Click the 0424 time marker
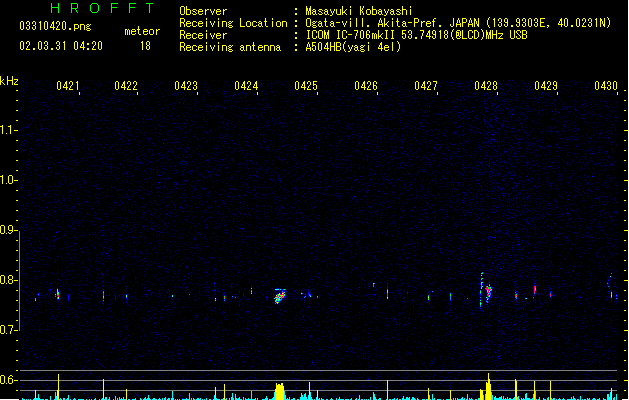 (x=246, y=86)
